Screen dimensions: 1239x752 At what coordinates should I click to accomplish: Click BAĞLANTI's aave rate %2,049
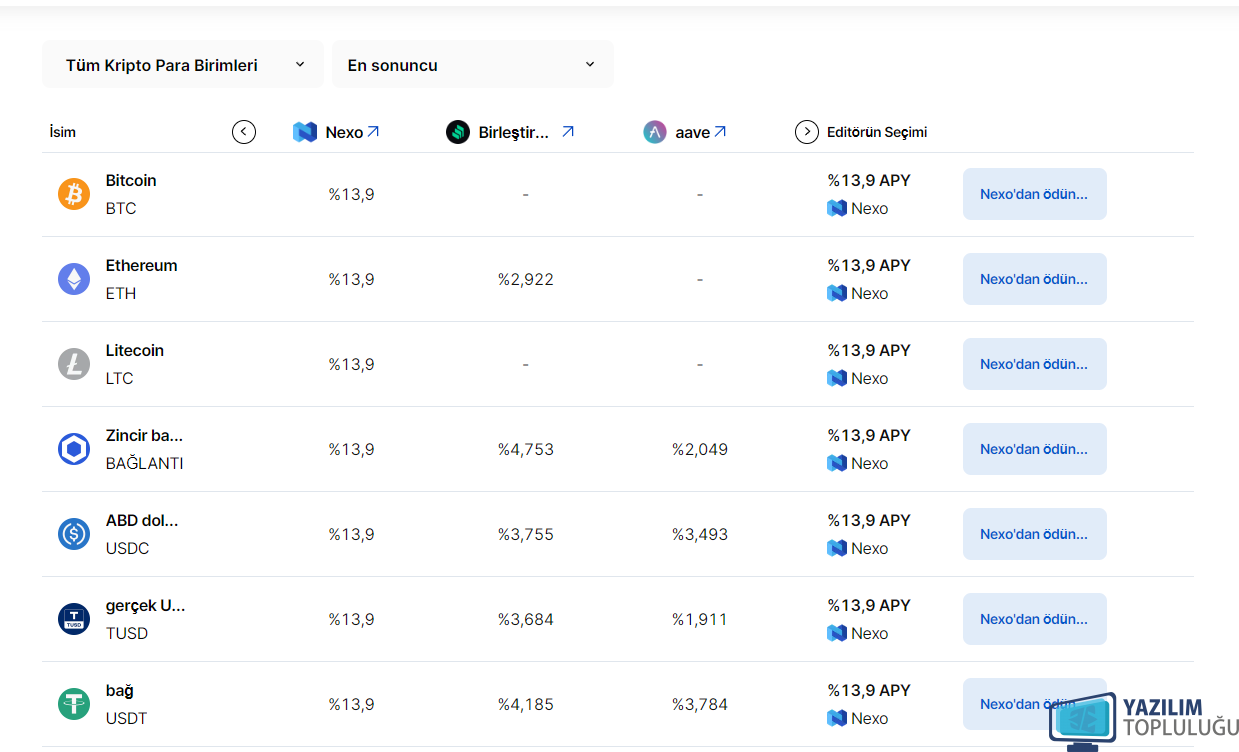click(x=700, y=449)
